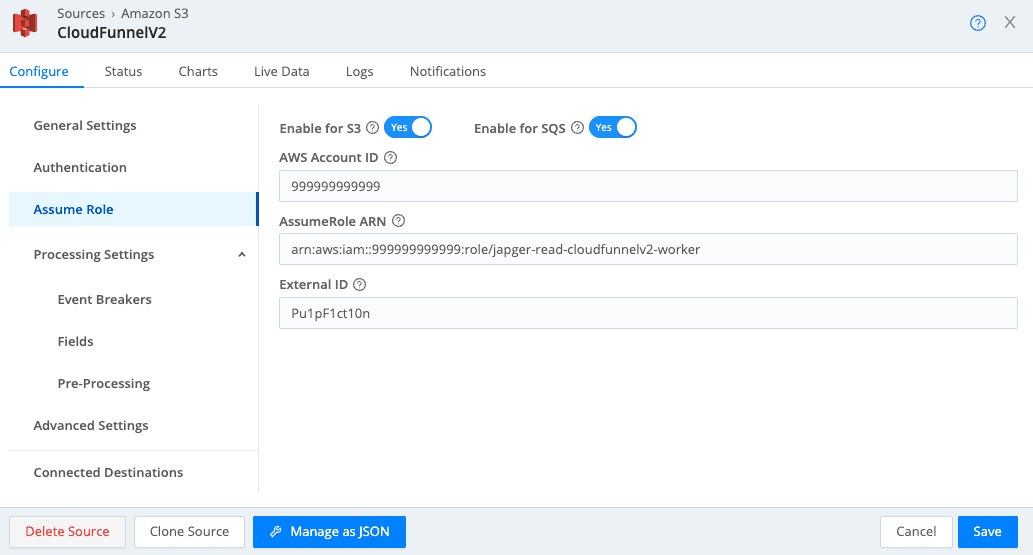
Task: Open the help icon in the header
Action: [978, 23]
